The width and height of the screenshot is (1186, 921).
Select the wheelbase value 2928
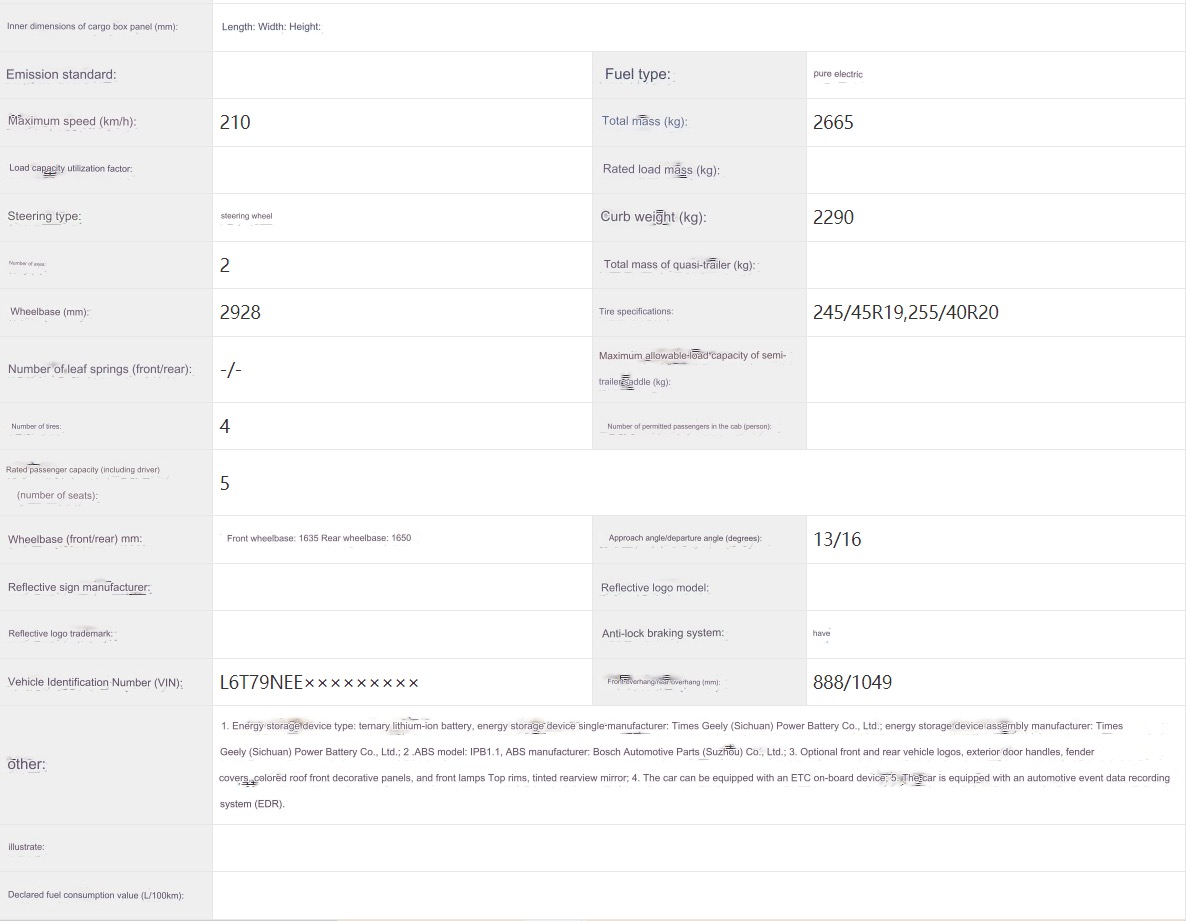click(x=240, y=313)
